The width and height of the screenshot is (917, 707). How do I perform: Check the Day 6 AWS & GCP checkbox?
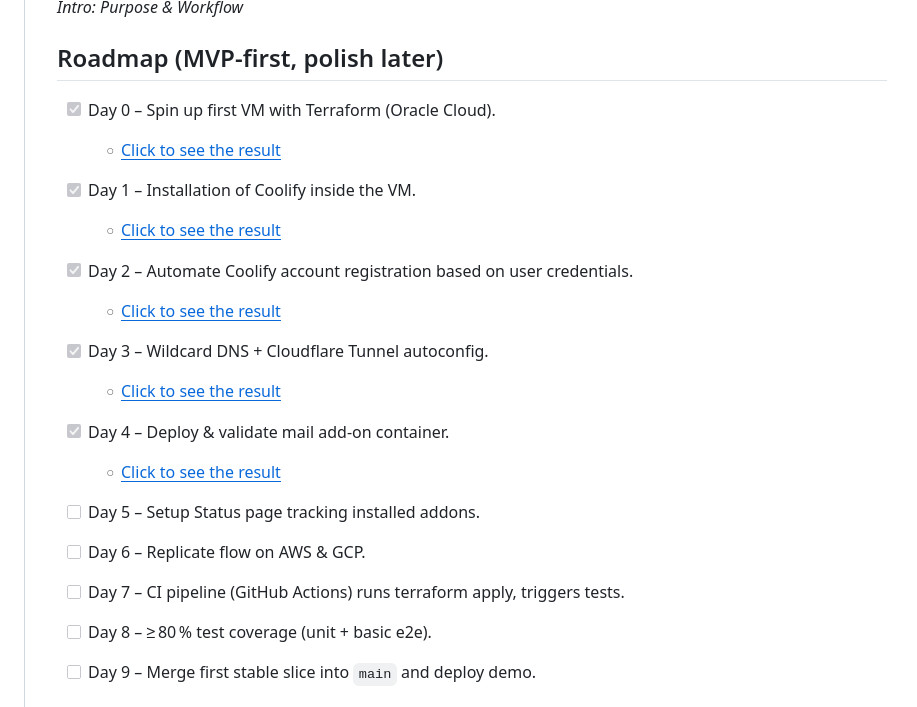pos(74,552)
